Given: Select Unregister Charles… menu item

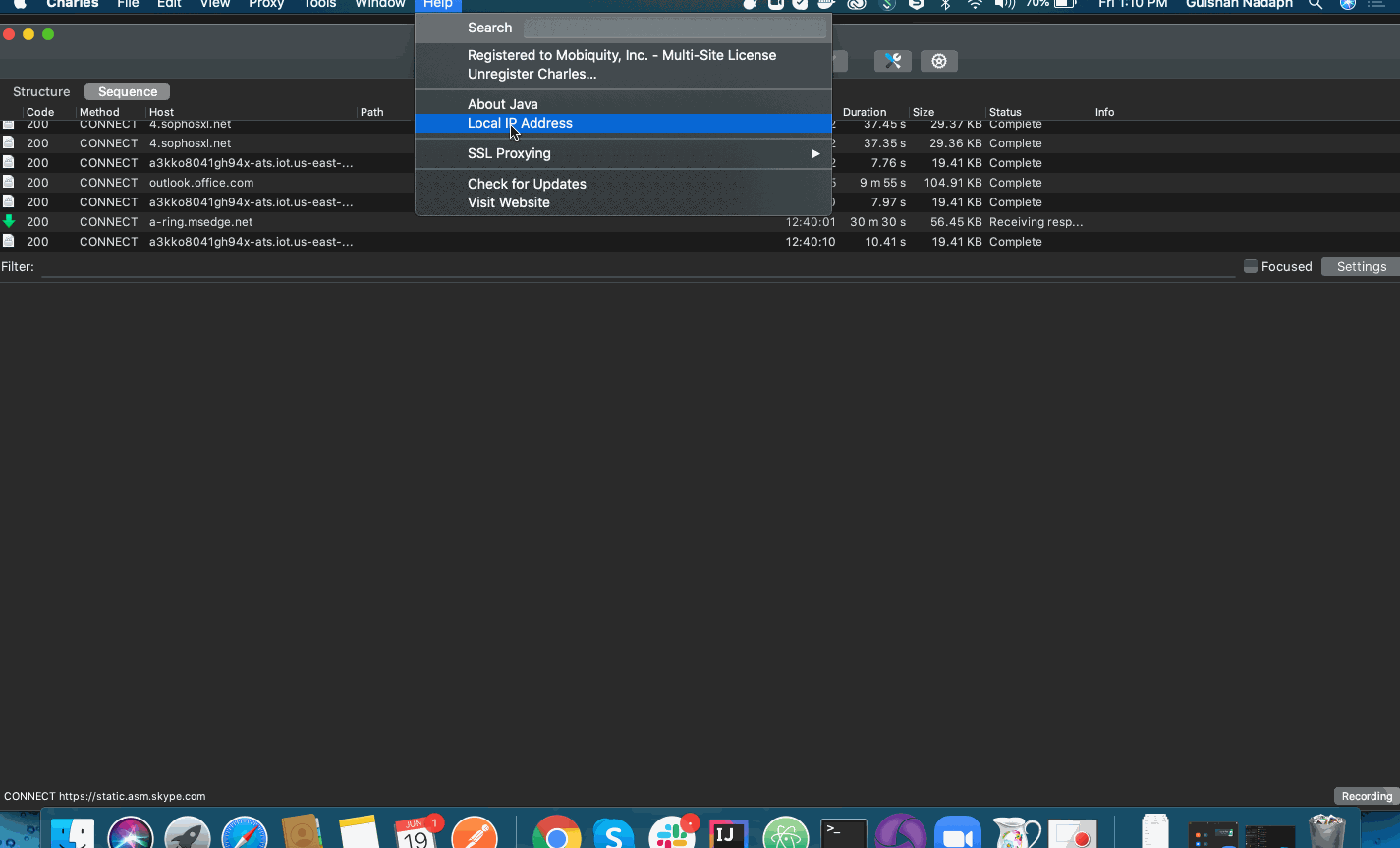Looking at the screenshot, I should click(623, 74).
